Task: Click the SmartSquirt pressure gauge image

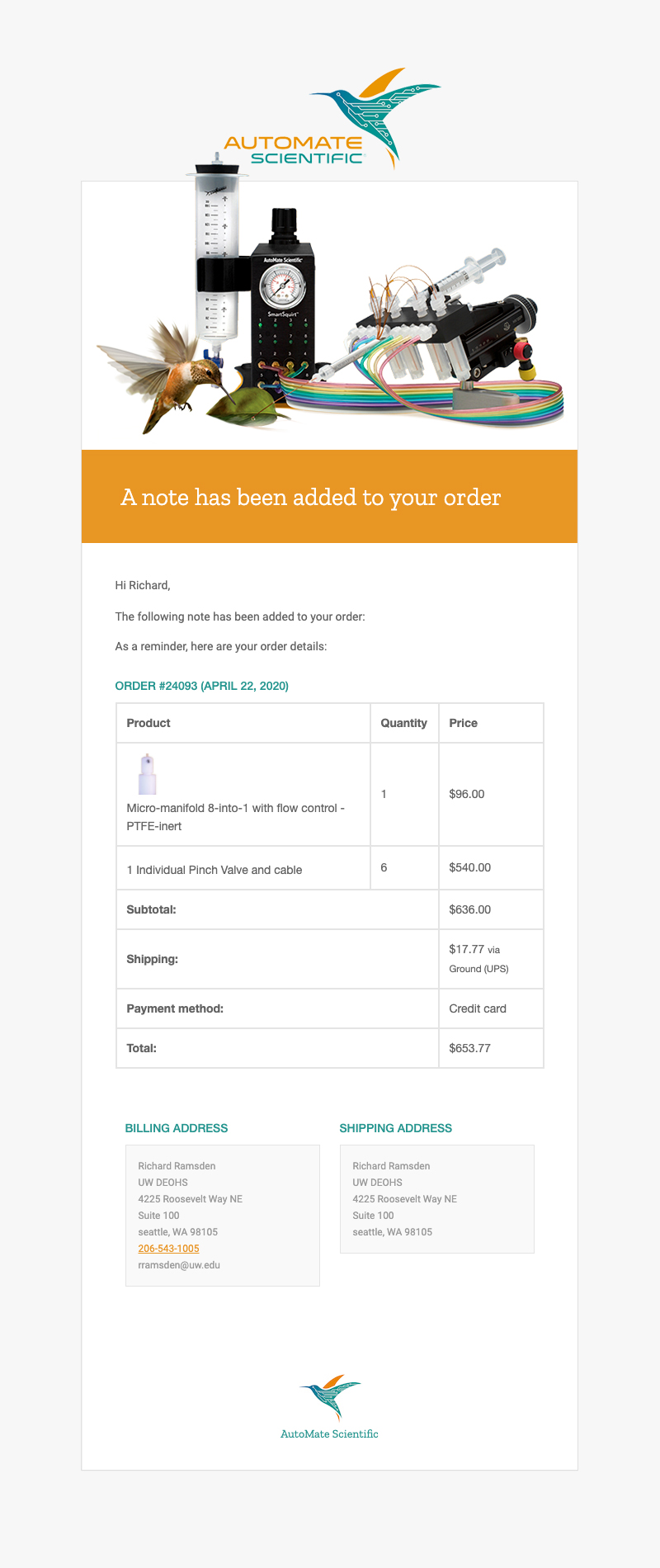Action: point(283,301)
